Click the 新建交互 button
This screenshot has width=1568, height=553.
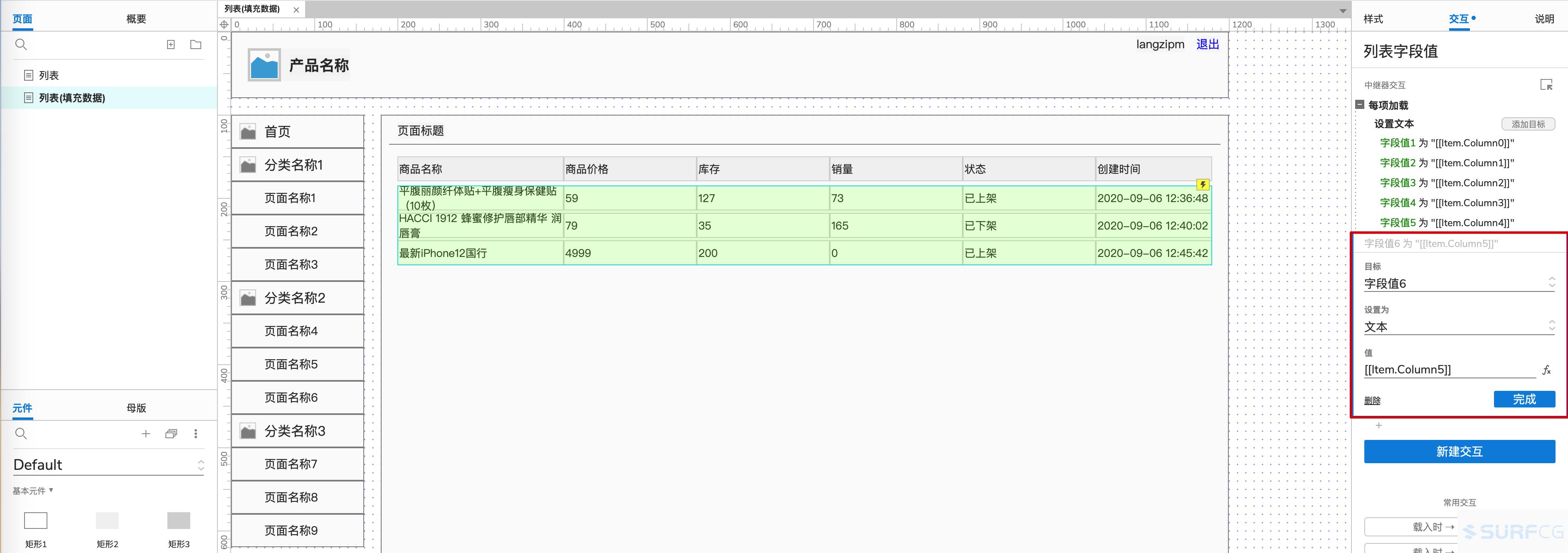[x=1459, y=451]
